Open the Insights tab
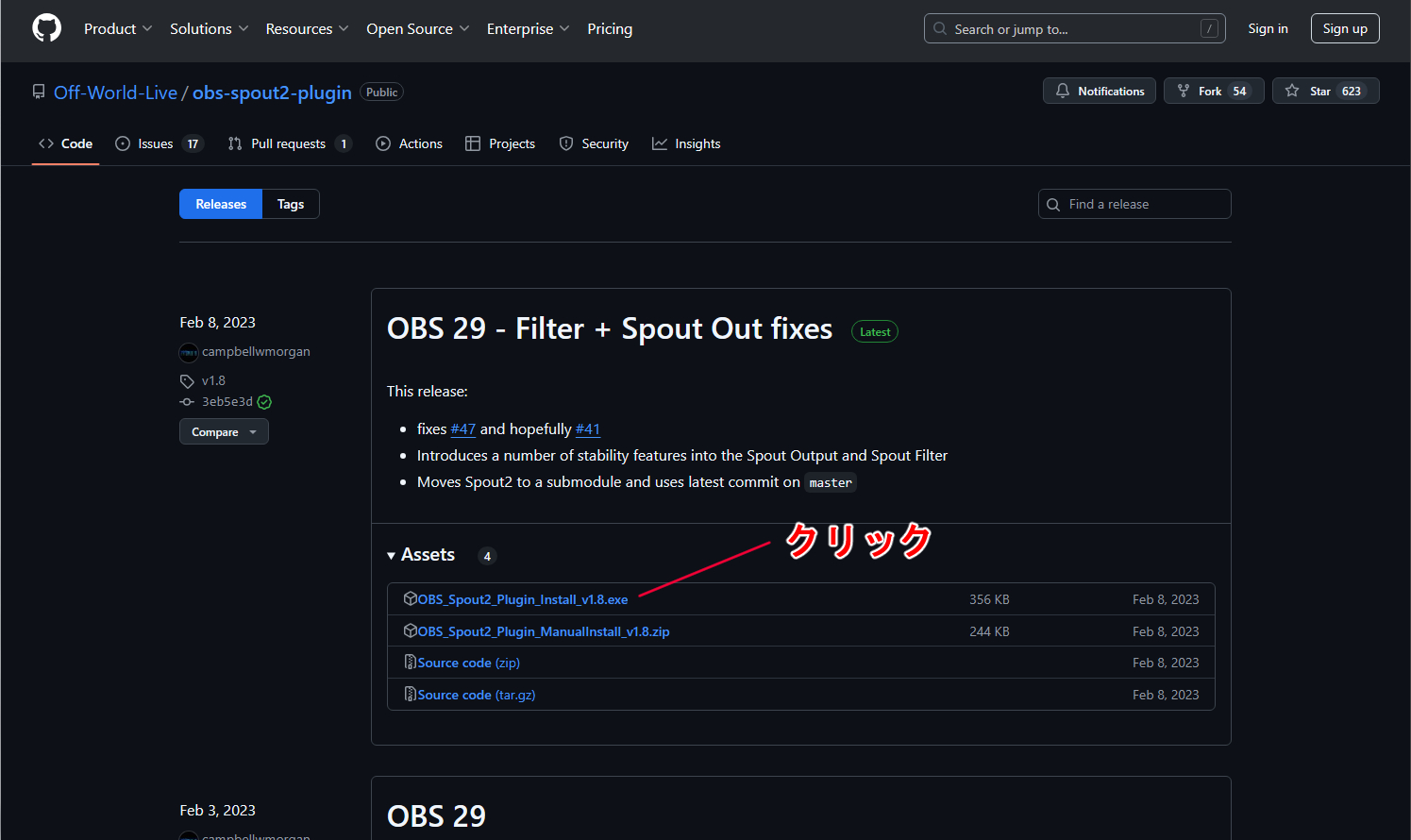1411x840 pixels. click(x=686, y=143)
